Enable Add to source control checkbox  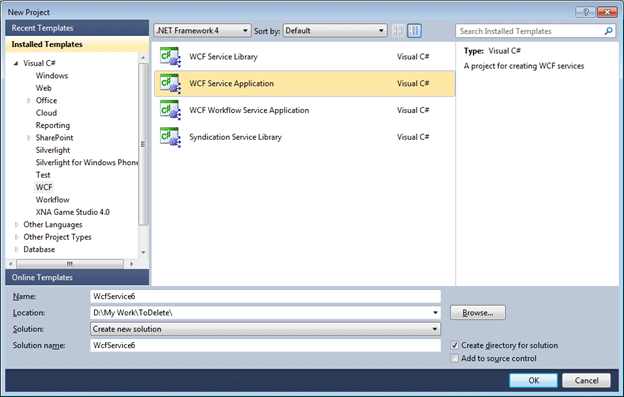[x=454, y=358]
